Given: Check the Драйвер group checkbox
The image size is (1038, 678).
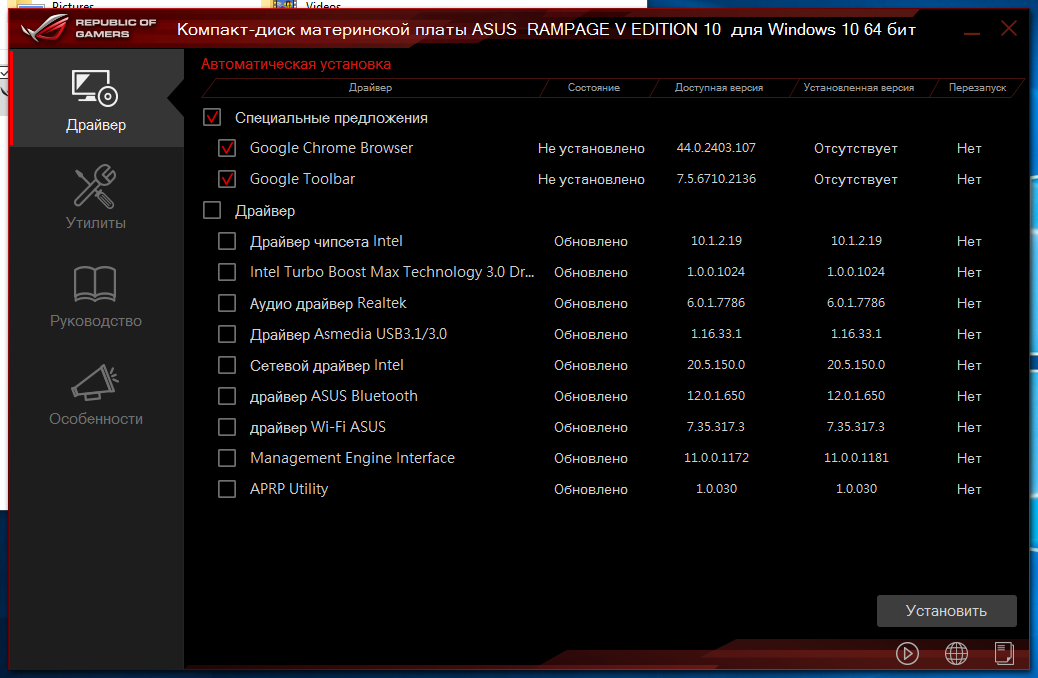Looking at the screenshot, I should pyautogui.click(x=212, y=210).
